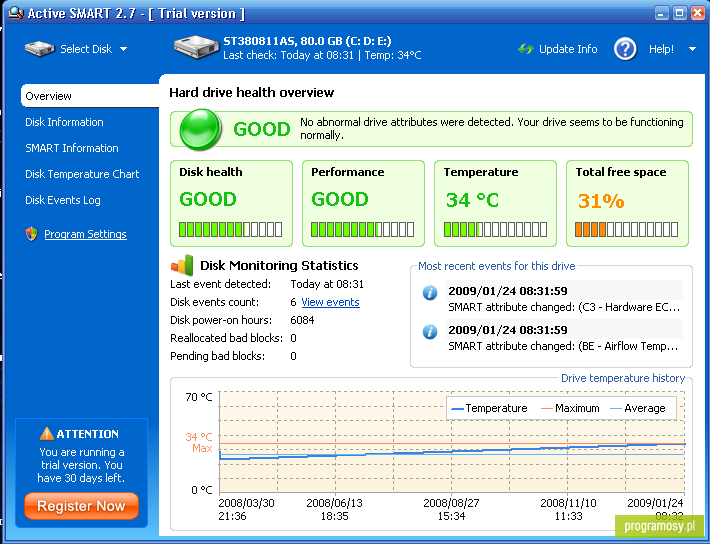Screen dimensions: 710x544
Task: Minimize the Active SMART window
Action: [662, 13]
